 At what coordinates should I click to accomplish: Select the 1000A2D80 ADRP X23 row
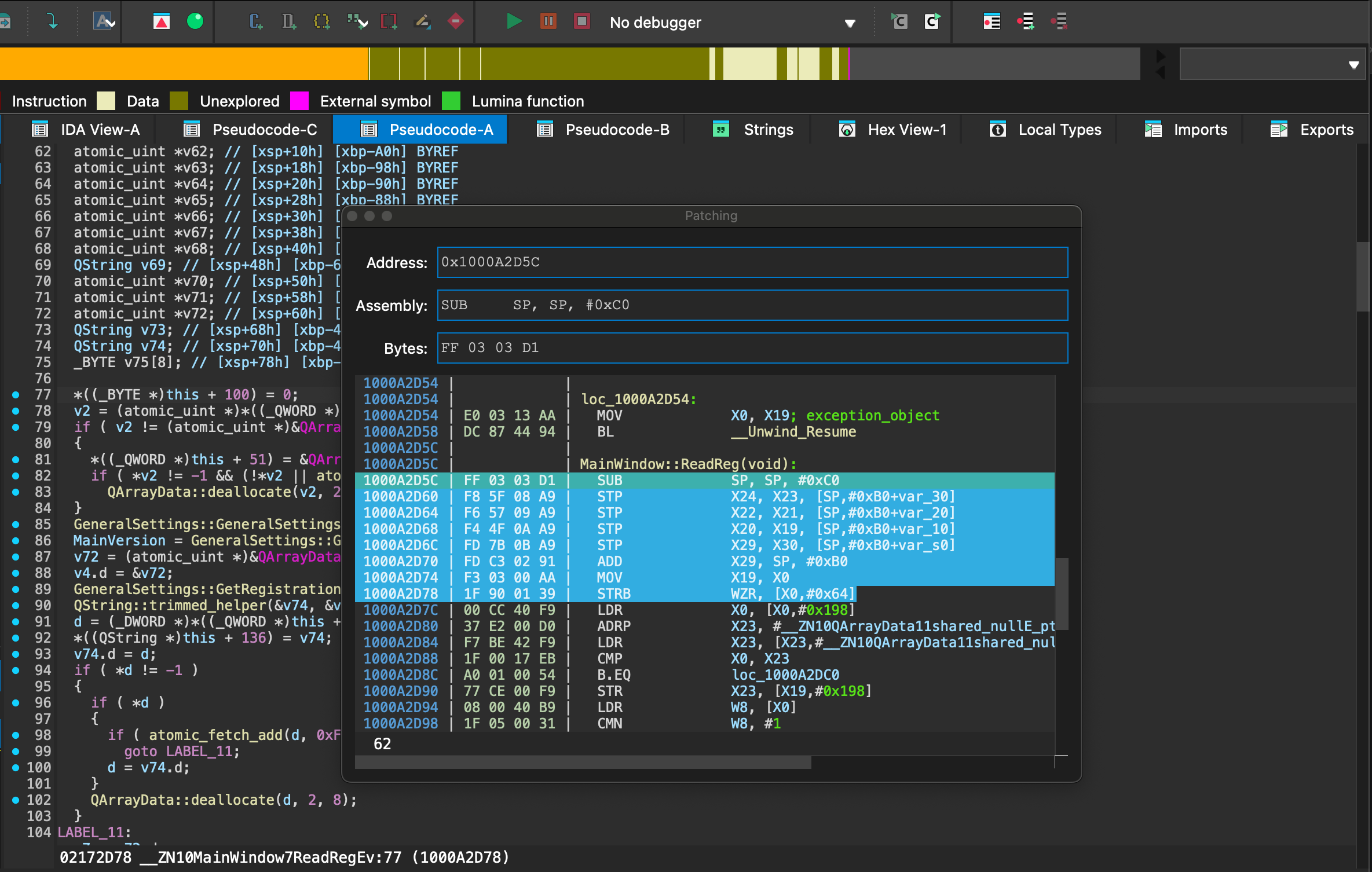click(x=704, y=626)
